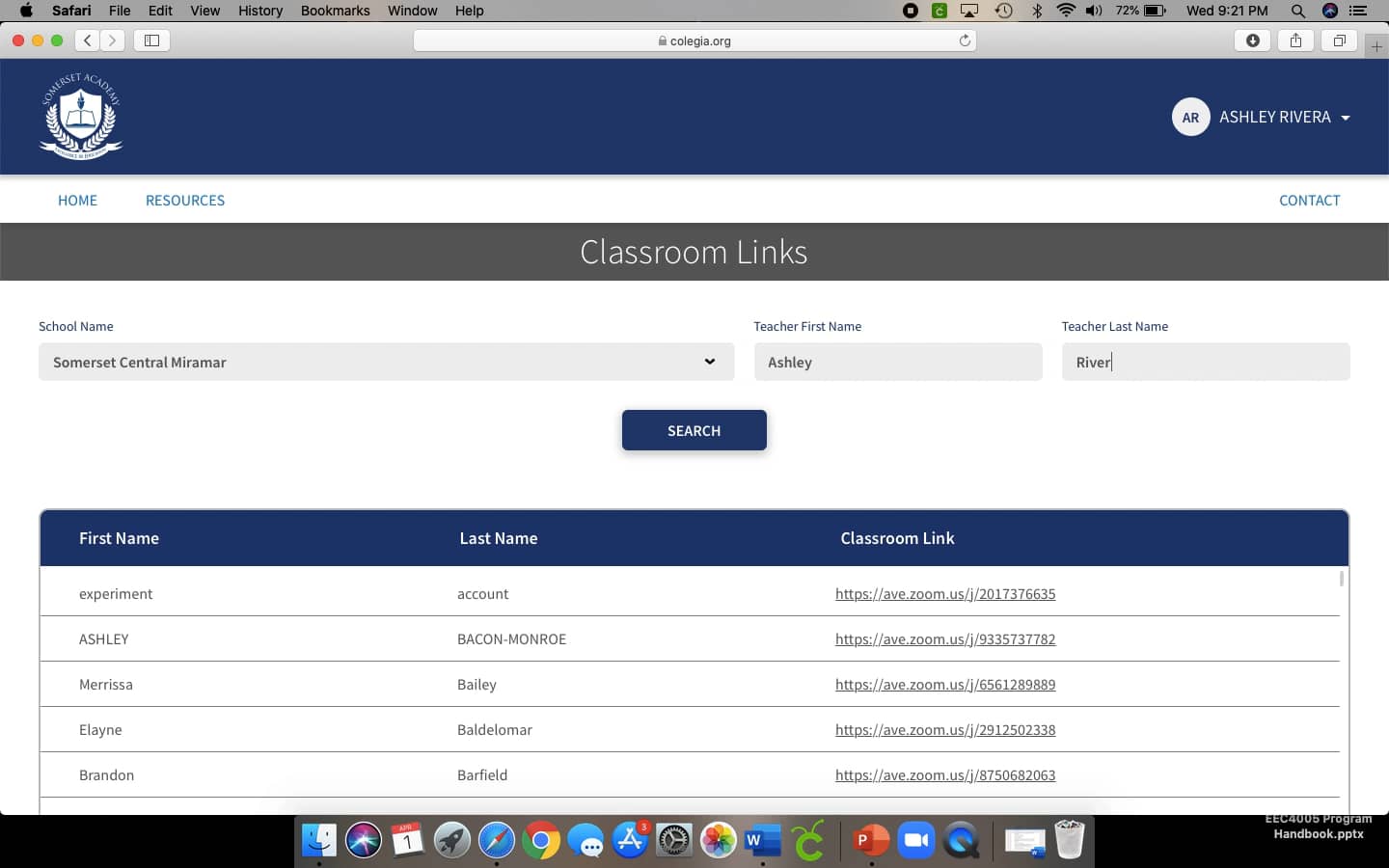Open zoom link ending in 2017376635
This screenshot has height=868, width=1389.
(x=945, y=594)
